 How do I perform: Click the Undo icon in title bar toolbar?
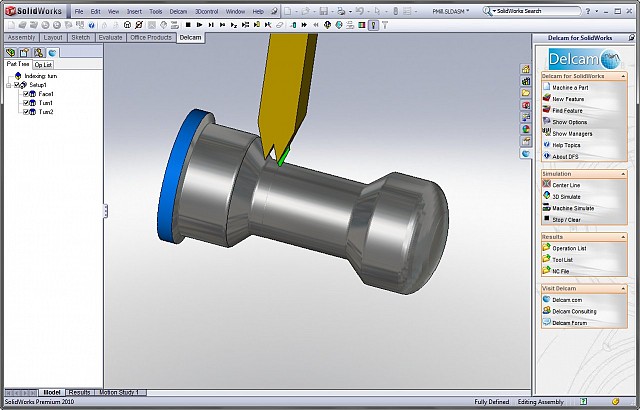[359, 11]
